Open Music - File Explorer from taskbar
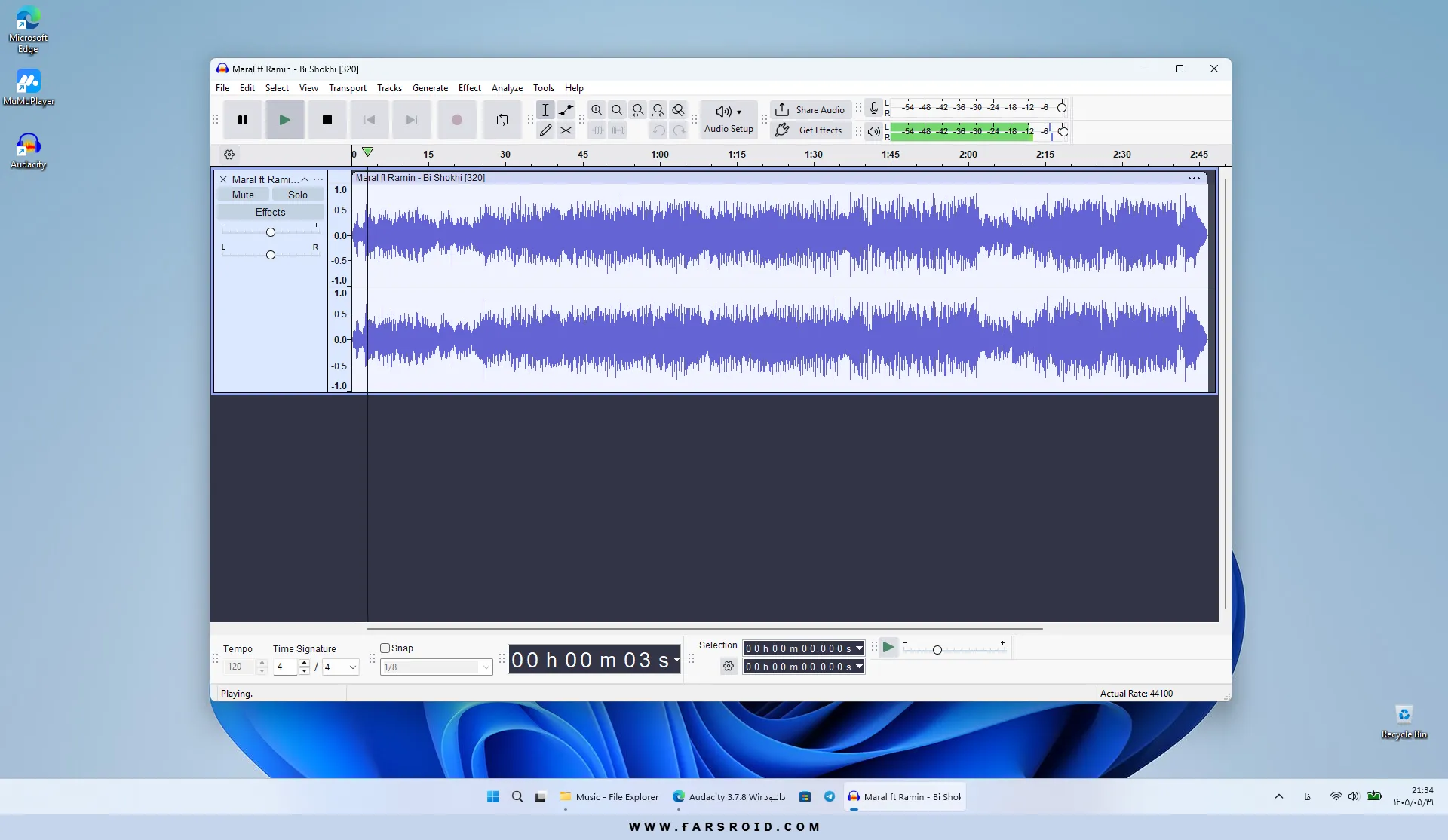Image resolution: width=1448 pixels, height=840 pixels. click(609, 797)
